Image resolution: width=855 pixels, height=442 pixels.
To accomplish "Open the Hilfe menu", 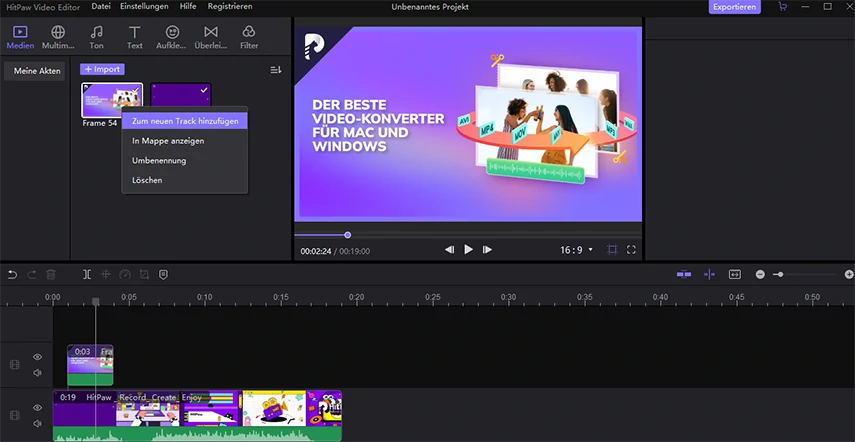I will point(188,7).
